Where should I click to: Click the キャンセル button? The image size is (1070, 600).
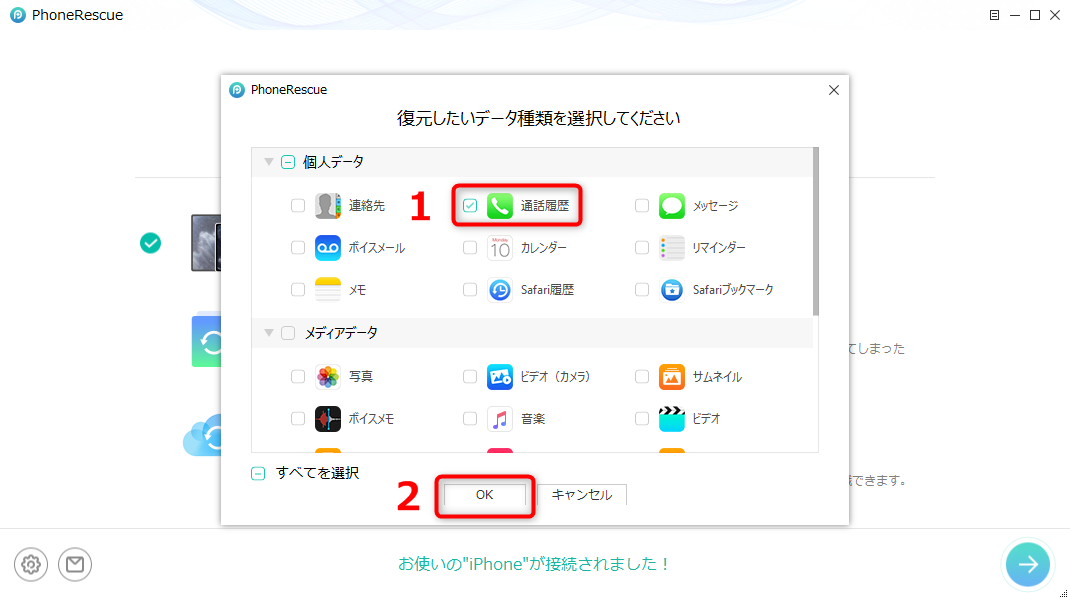(581, 495)
